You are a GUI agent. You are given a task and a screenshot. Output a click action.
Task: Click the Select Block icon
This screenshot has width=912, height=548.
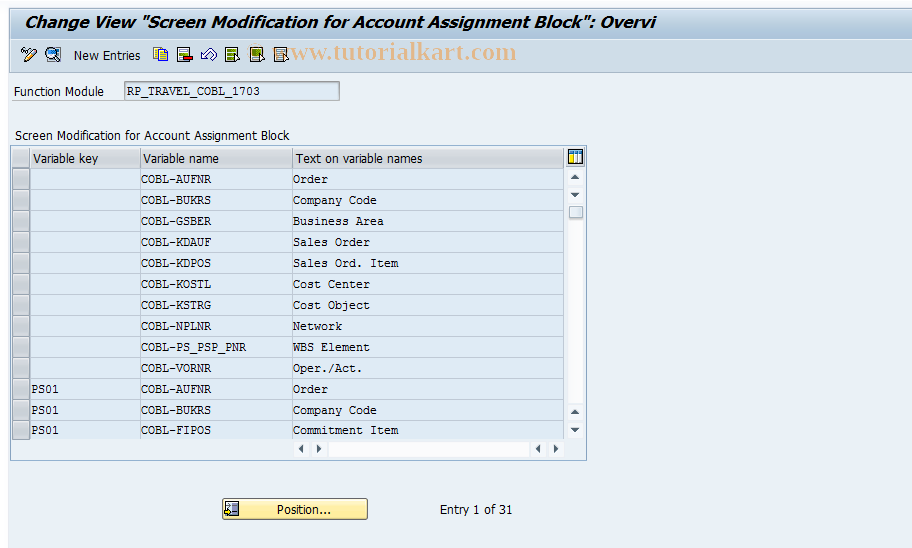(x=256, y=55)
